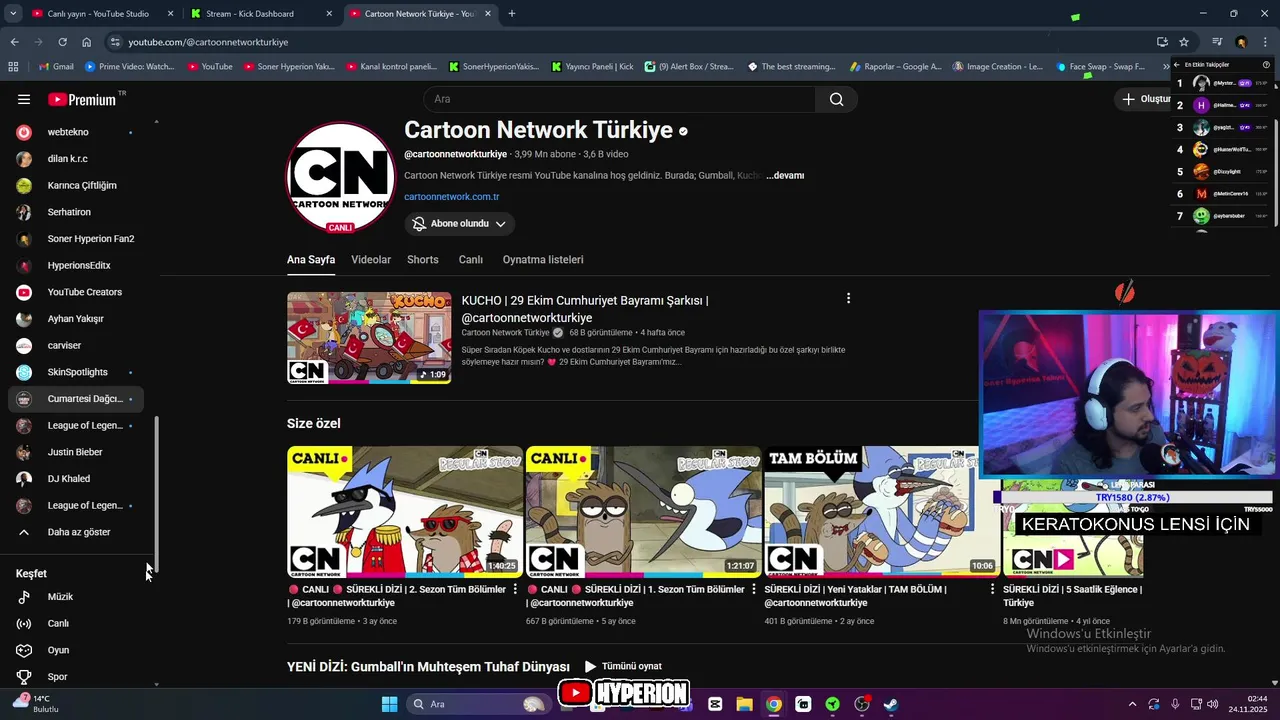This screenshot has height=720, width=1280.
Task: Switch to the Canlı channel tab
Action: [x=470, y=260]
